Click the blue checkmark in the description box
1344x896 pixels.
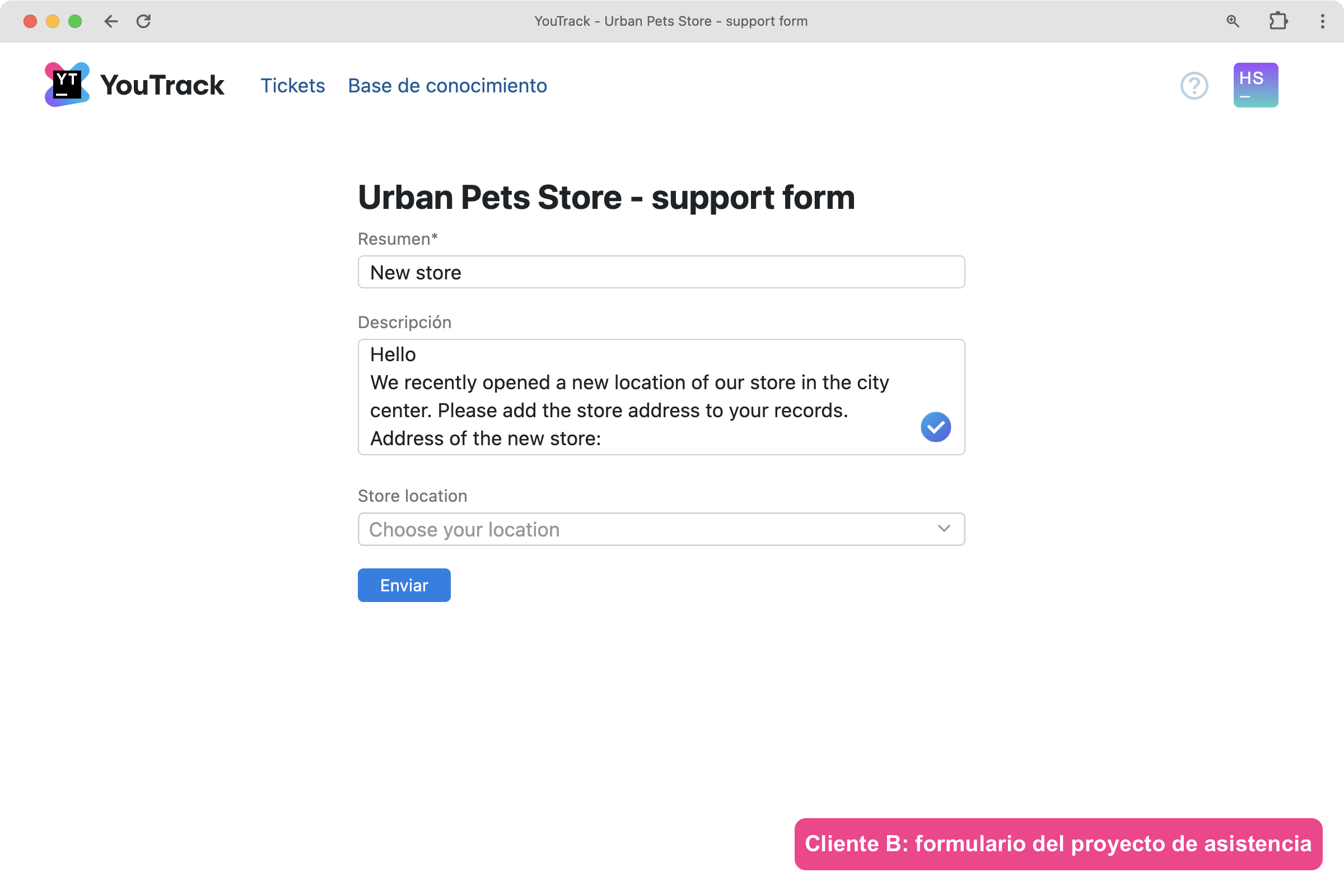[x=935, y=427]
